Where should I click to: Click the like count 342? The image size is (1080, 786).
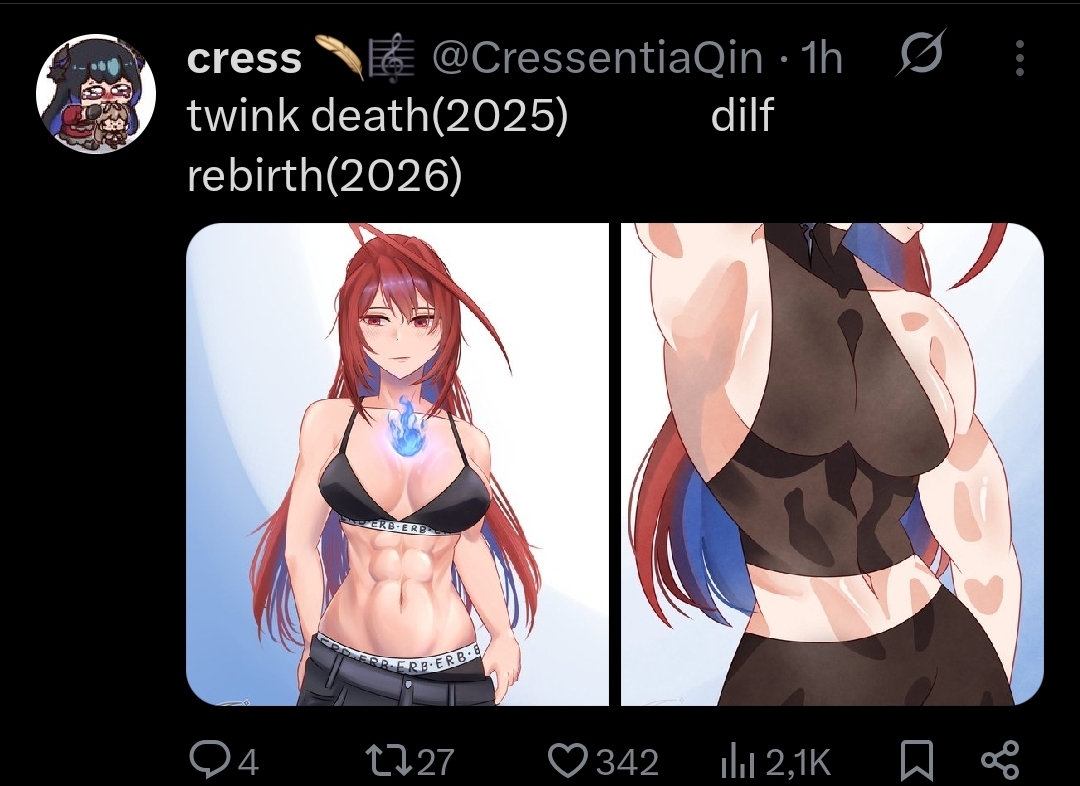coord(627,762)
